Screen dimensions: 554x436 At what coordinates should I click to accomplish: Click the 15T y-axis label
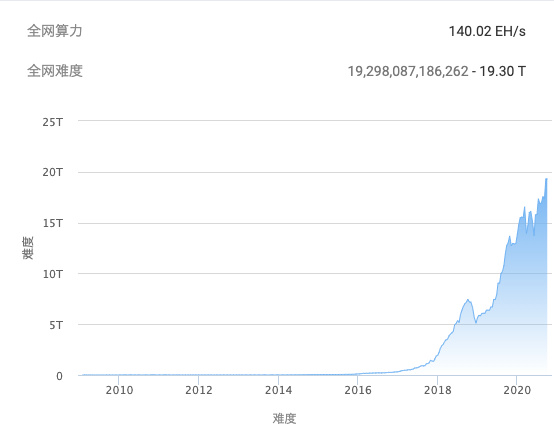53,223
